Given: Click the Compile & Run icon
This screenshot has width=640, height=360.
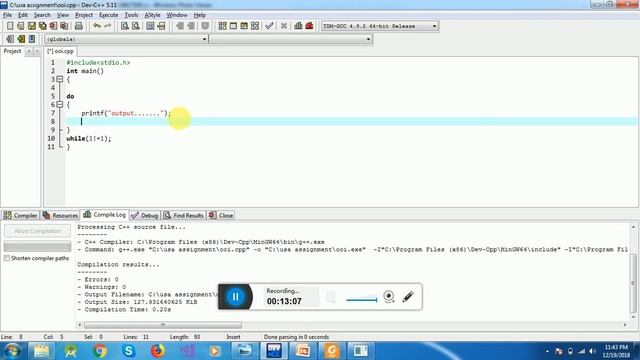Looking at the screenshot, I should (244, 26).
